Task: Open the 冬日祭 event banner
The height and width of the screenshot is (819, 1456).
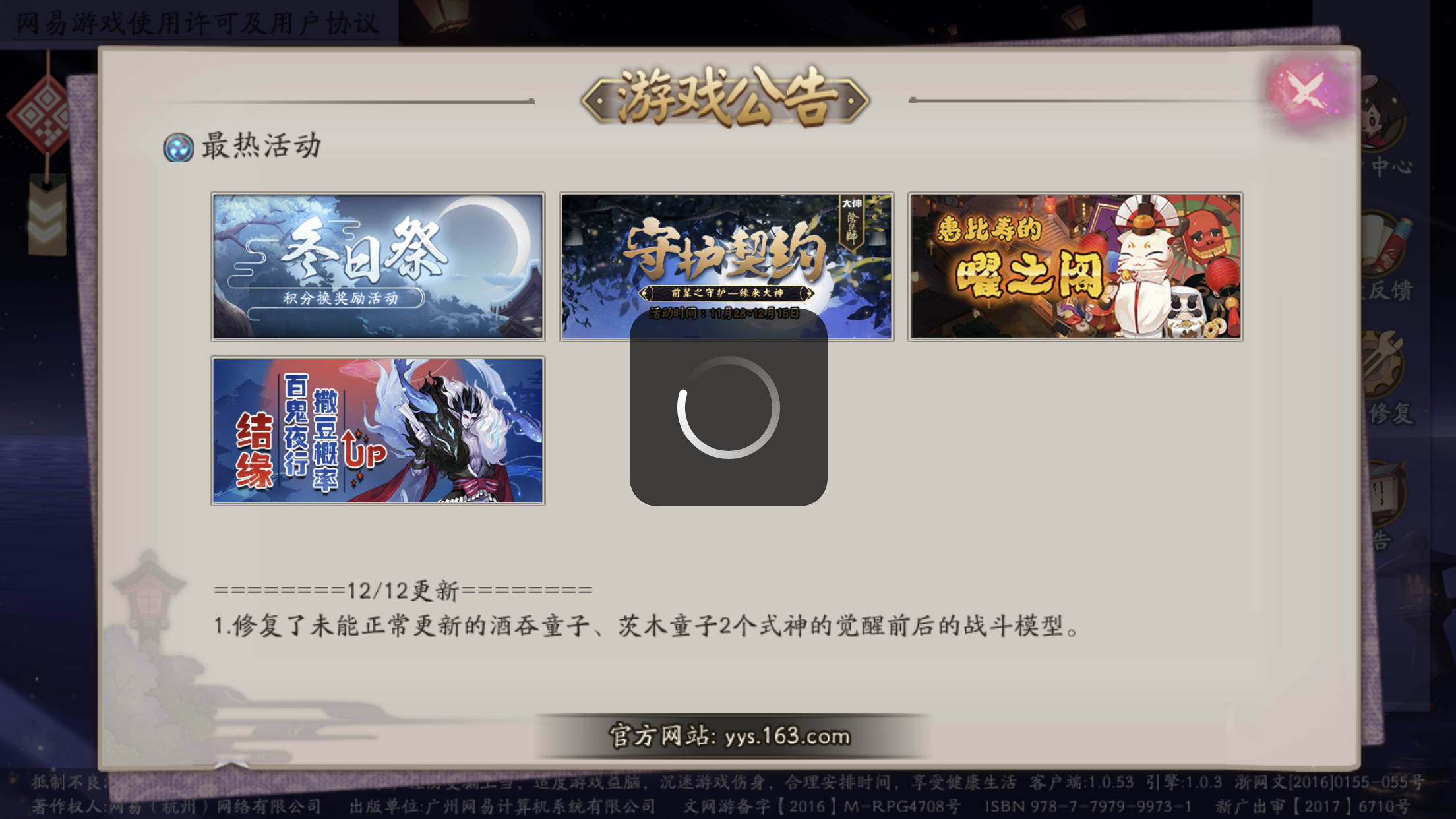Action: (378, 266)
